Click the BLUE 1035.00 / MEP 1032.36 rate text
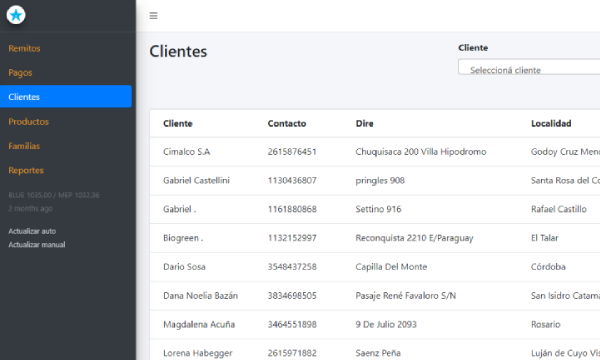This screenshot has height=360, width=600. click(x=54, y=195)
